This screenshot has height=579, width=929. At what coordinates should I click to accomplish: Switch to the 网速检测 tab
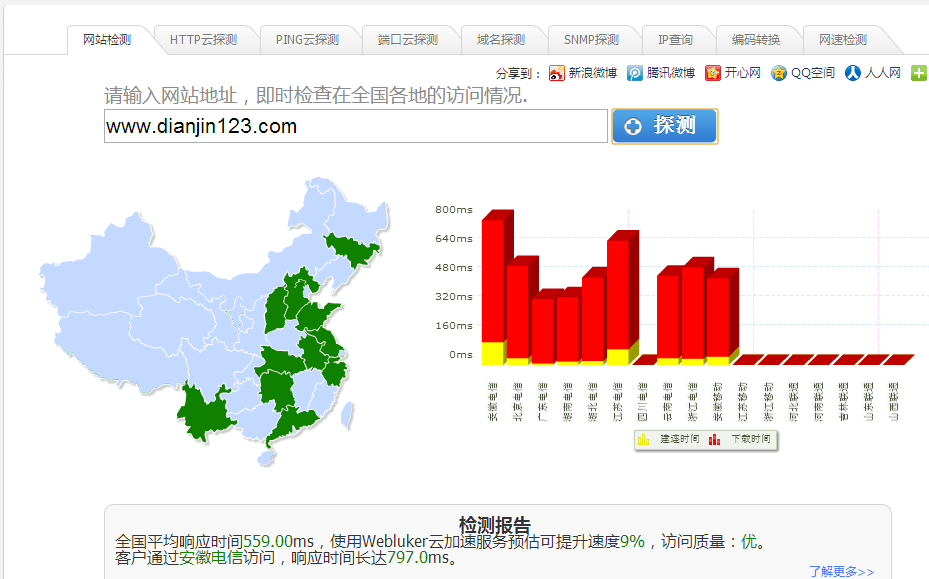click(842, 40)
